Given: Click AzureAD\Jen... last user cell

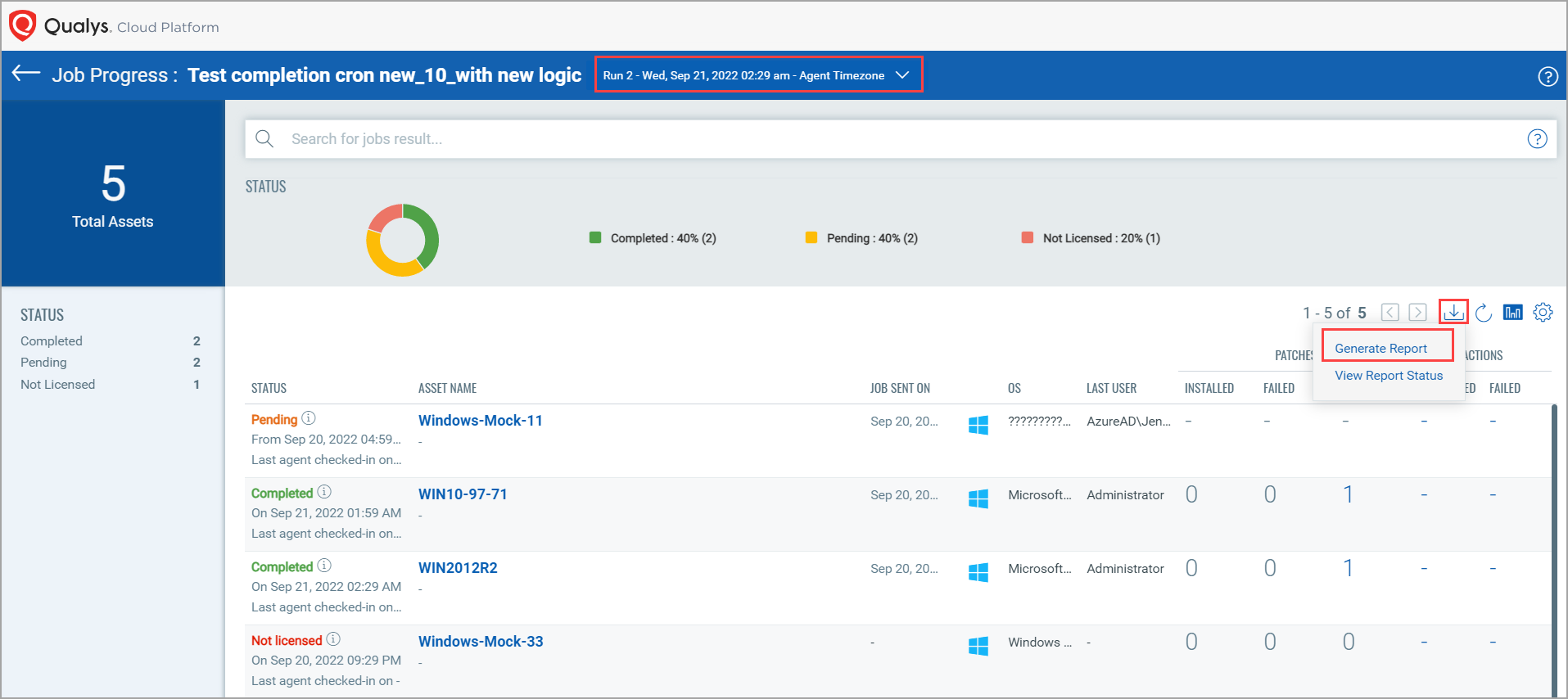Looking at the screenshot, I should [x=1128, y=421].
